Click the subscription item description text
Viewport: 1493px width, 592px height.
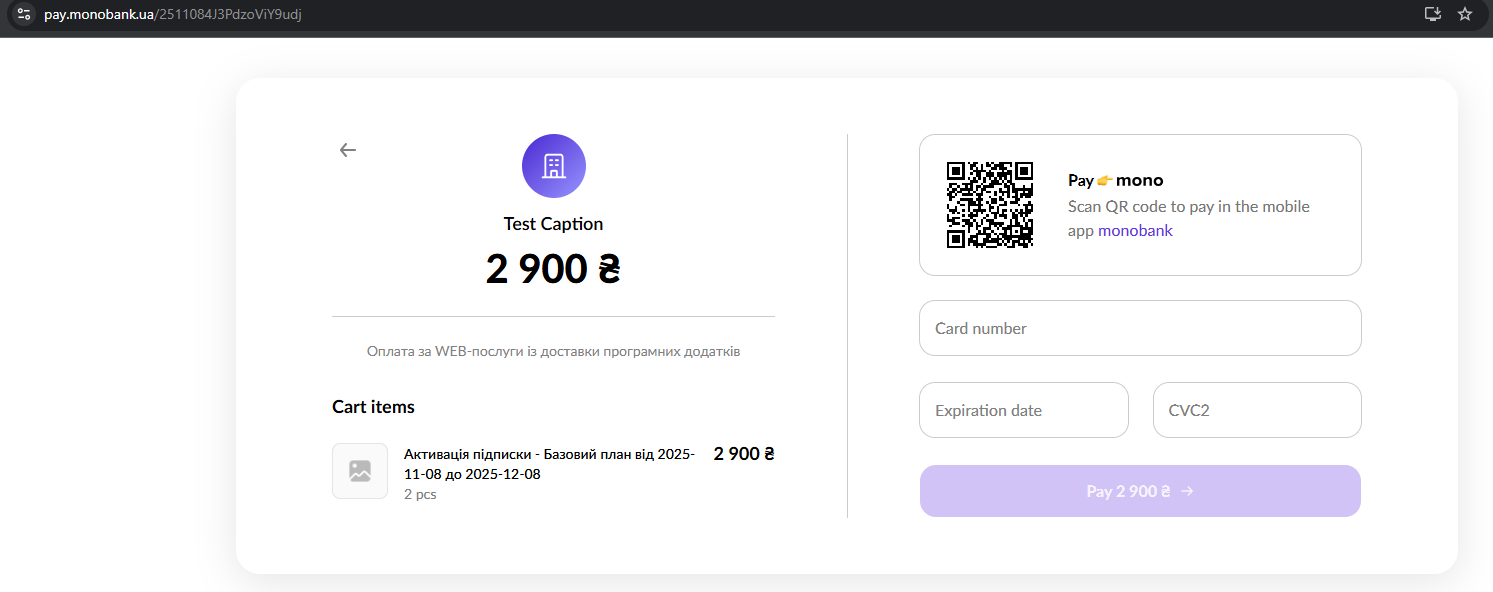[x=548, y=463]
